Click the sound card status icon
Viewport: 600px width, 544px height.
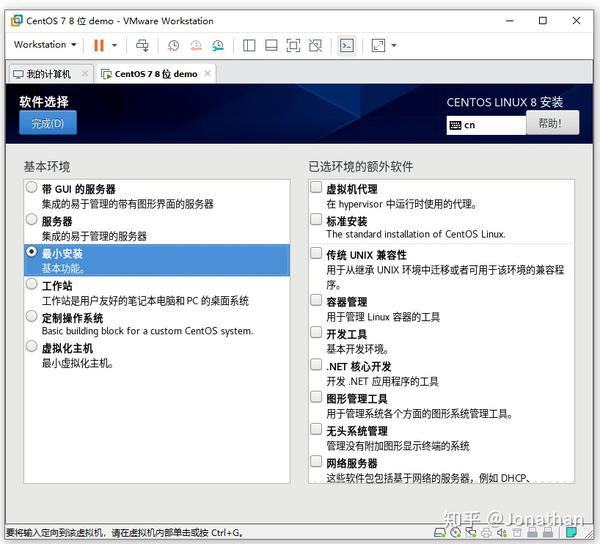[502, 533]
